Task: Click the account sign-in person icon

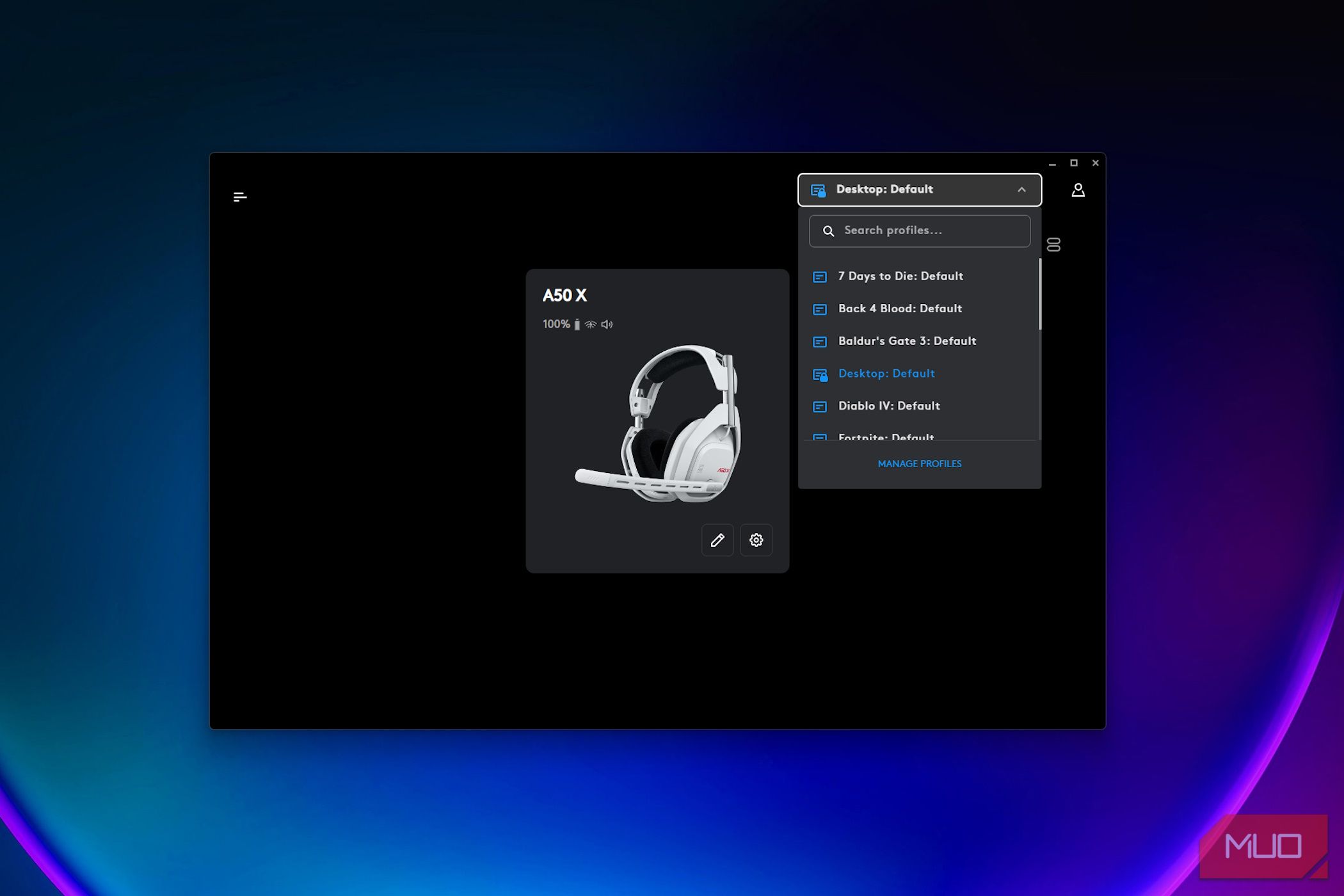Action: [x=1078, y=189]
